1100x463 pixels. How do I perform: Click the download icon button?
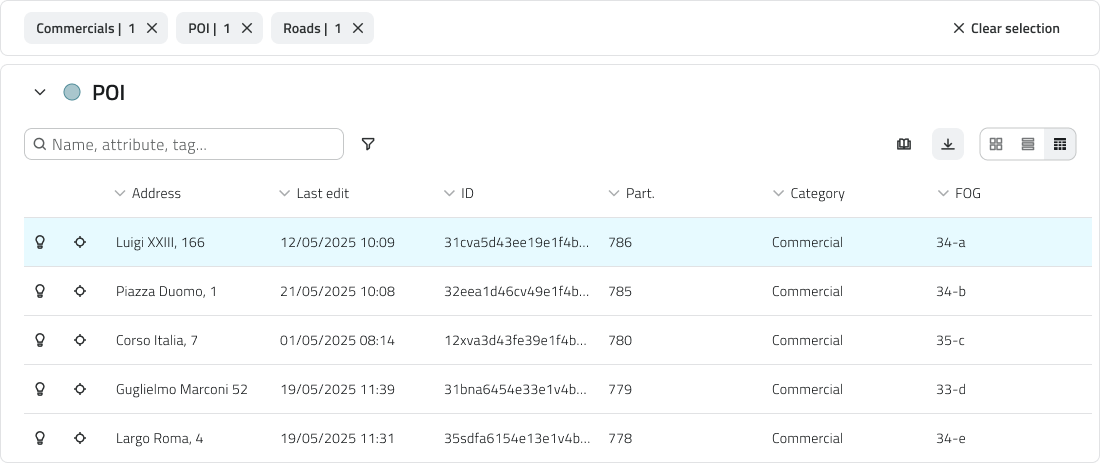pos(948,145)
